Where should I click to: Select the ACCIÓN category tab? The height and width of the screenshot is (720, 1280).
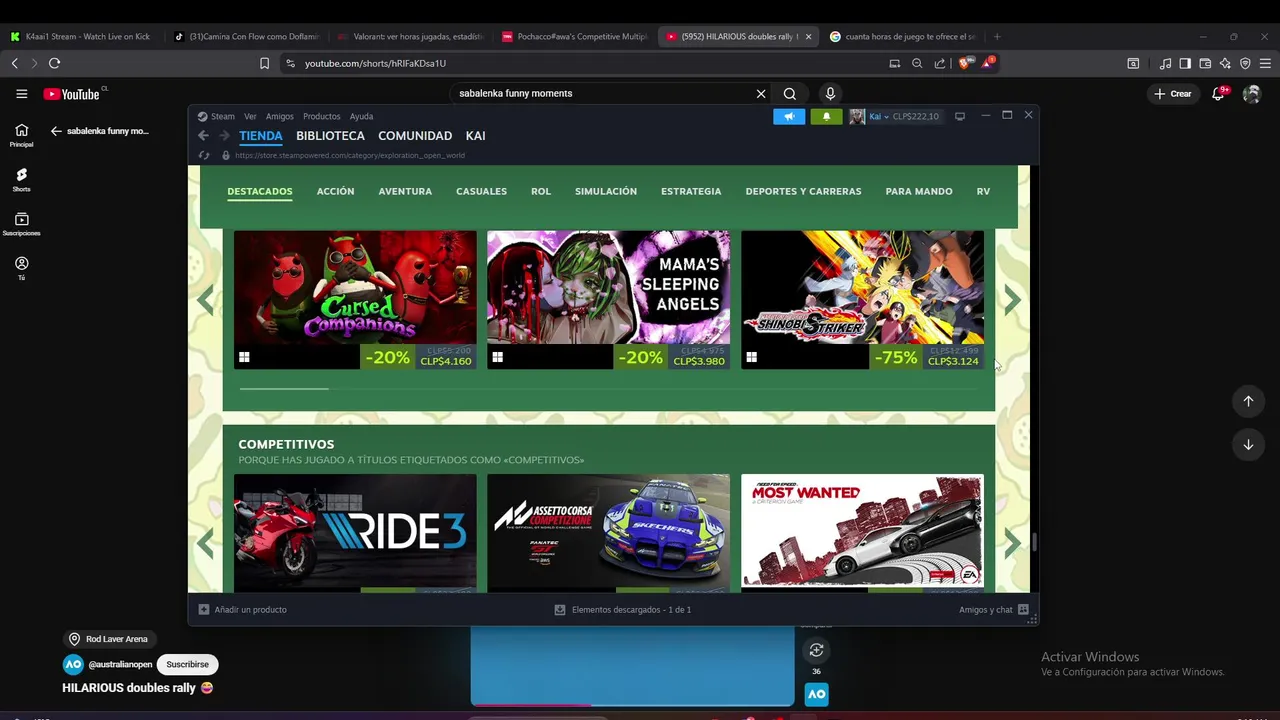(x=335, y=191)
